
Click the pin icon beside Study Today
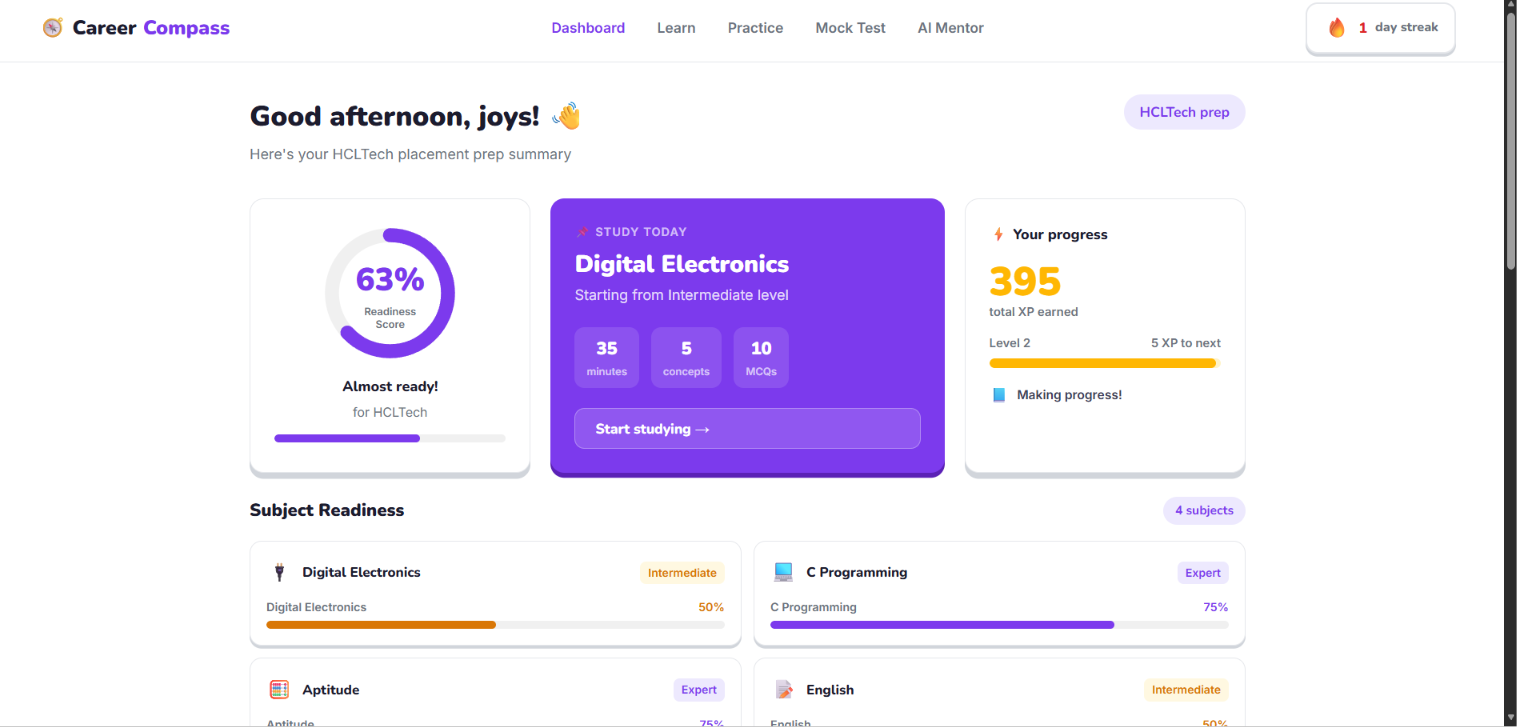[x=583, y=232]
